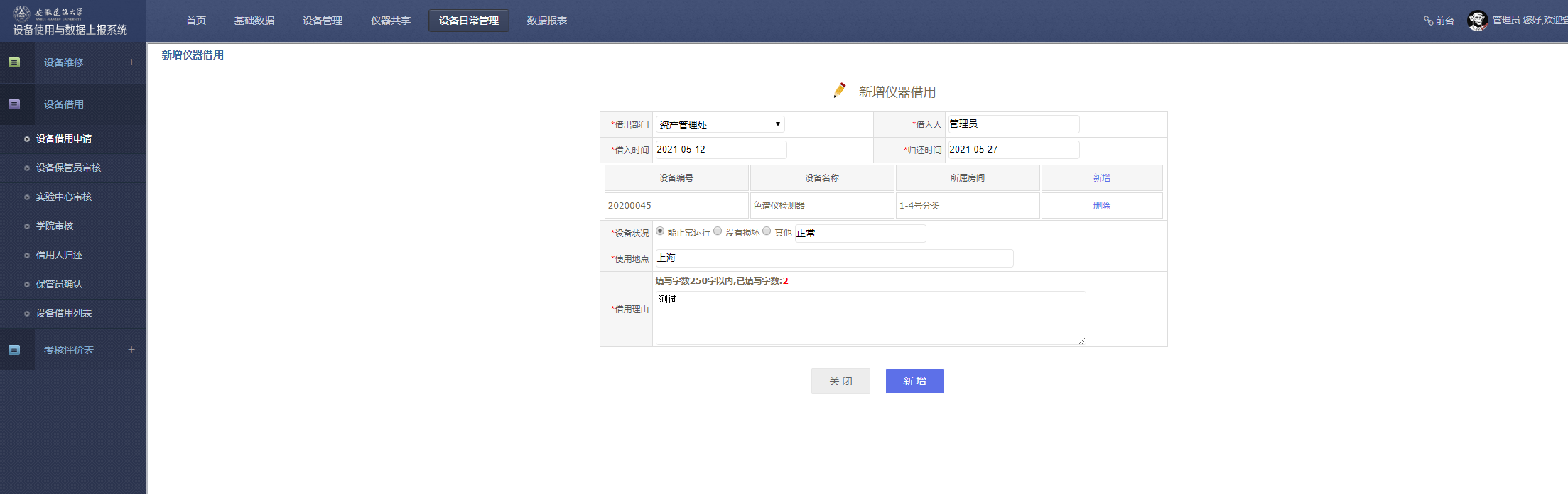Click the 考核评价表 sidebar icon
This screenshot has height=494, width=1568.
point(14,350)
